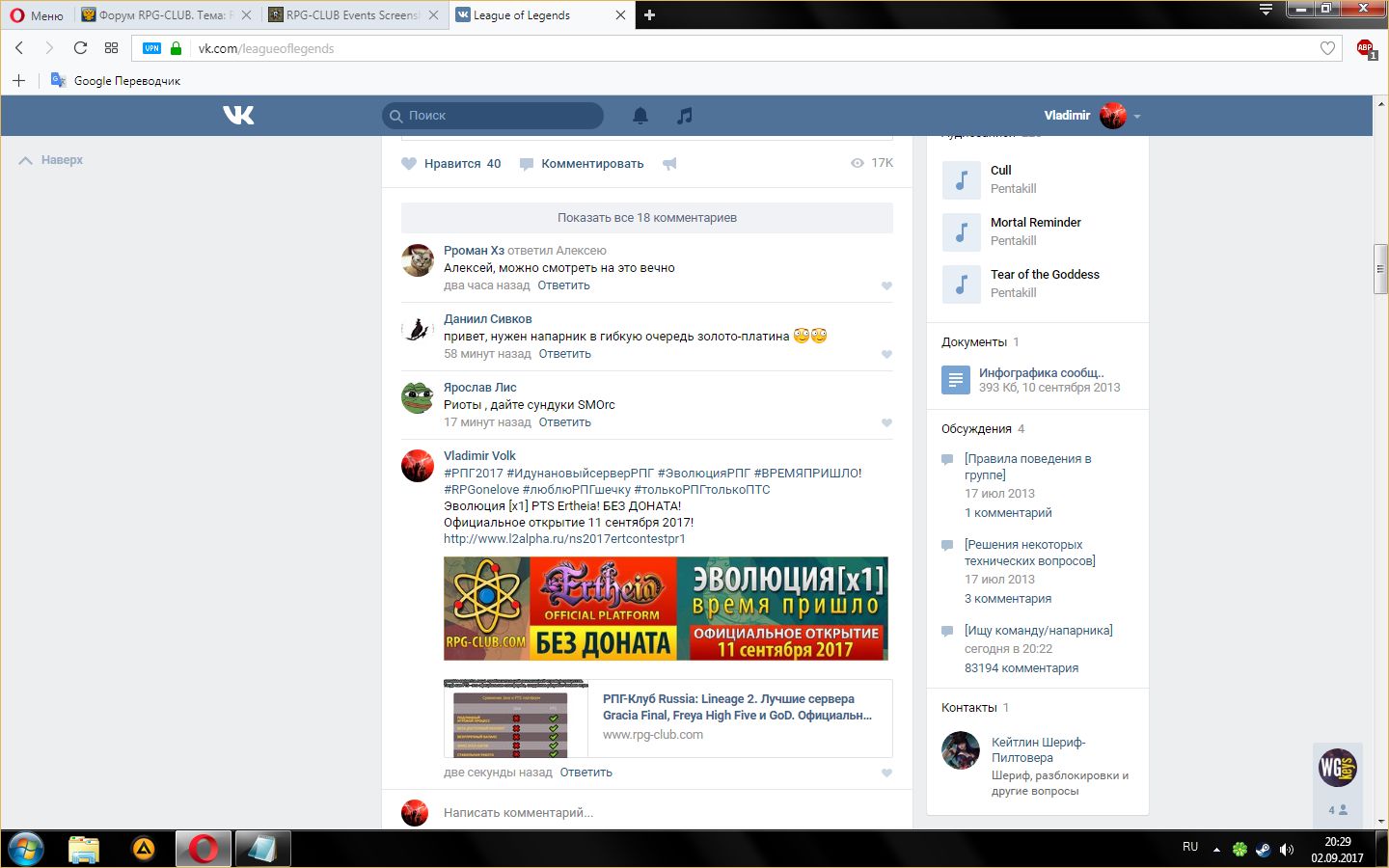The image size is (1389, 868).
Task: Open the Opera Menu button
Action: [x=37, y=15]
